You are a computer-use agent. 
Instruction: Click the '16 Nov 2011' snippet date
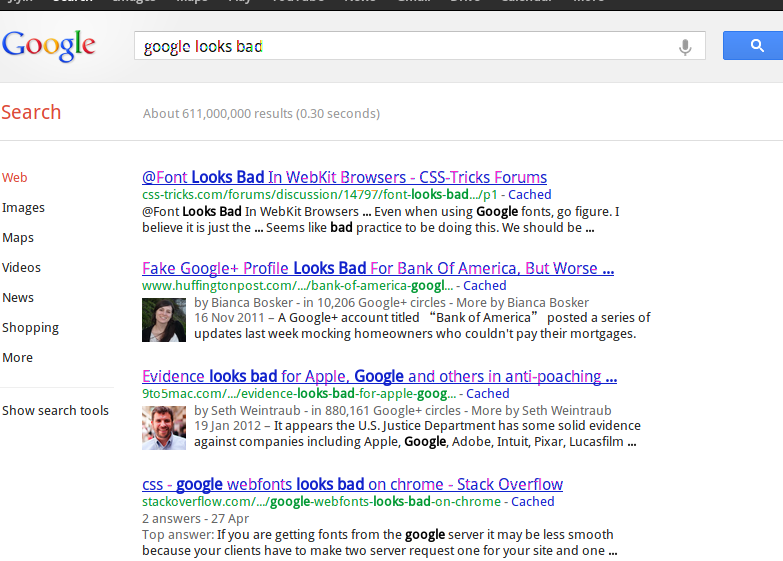229,317
